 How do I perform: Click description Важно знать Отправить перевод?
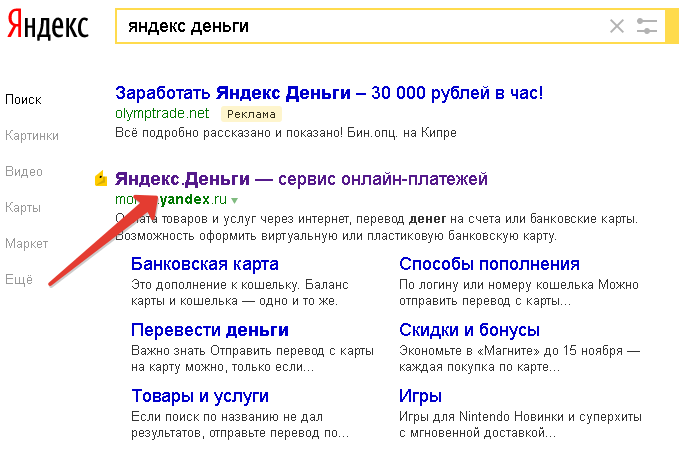pyautogui.click(x=252, y=359)
